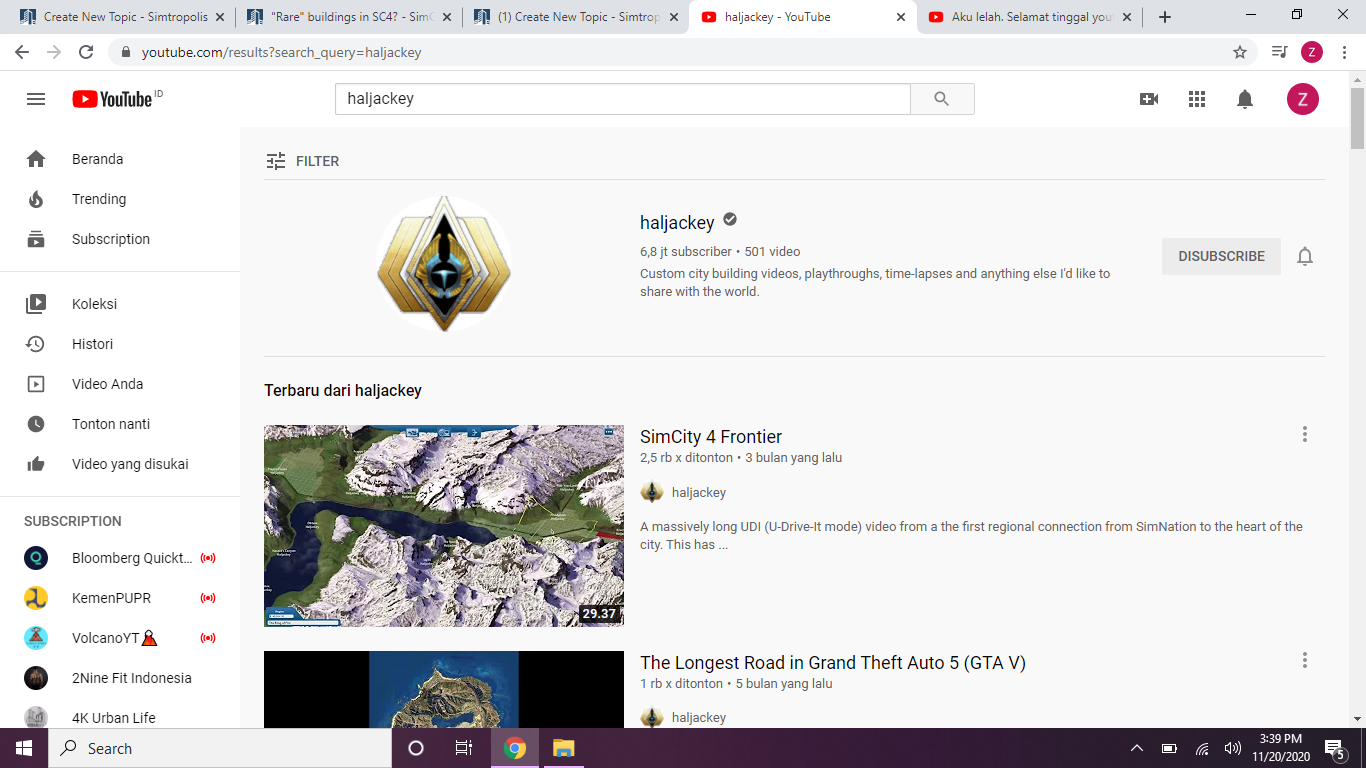Switch to "Rare" buildings in SC4 tab
The width and height of the screenshot is (1366, 768).
click(349, 17)
